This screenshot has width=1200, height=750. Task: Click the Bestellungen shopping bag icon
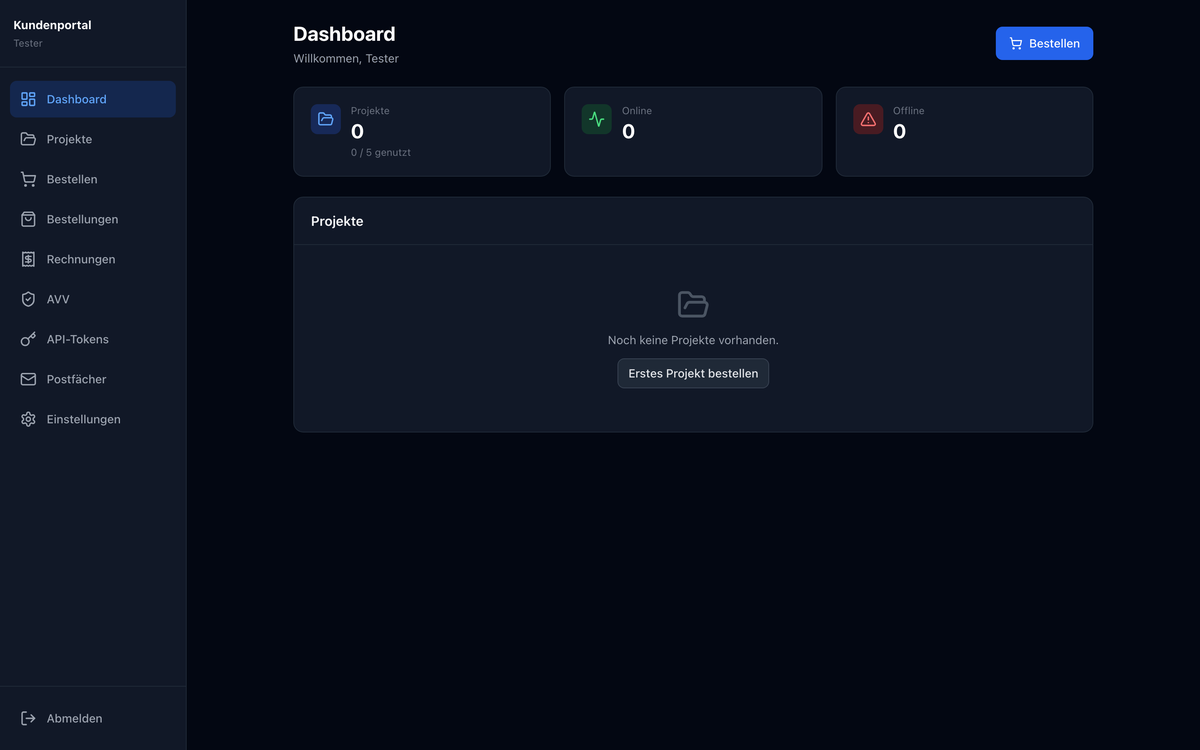(x=28, y=219)
